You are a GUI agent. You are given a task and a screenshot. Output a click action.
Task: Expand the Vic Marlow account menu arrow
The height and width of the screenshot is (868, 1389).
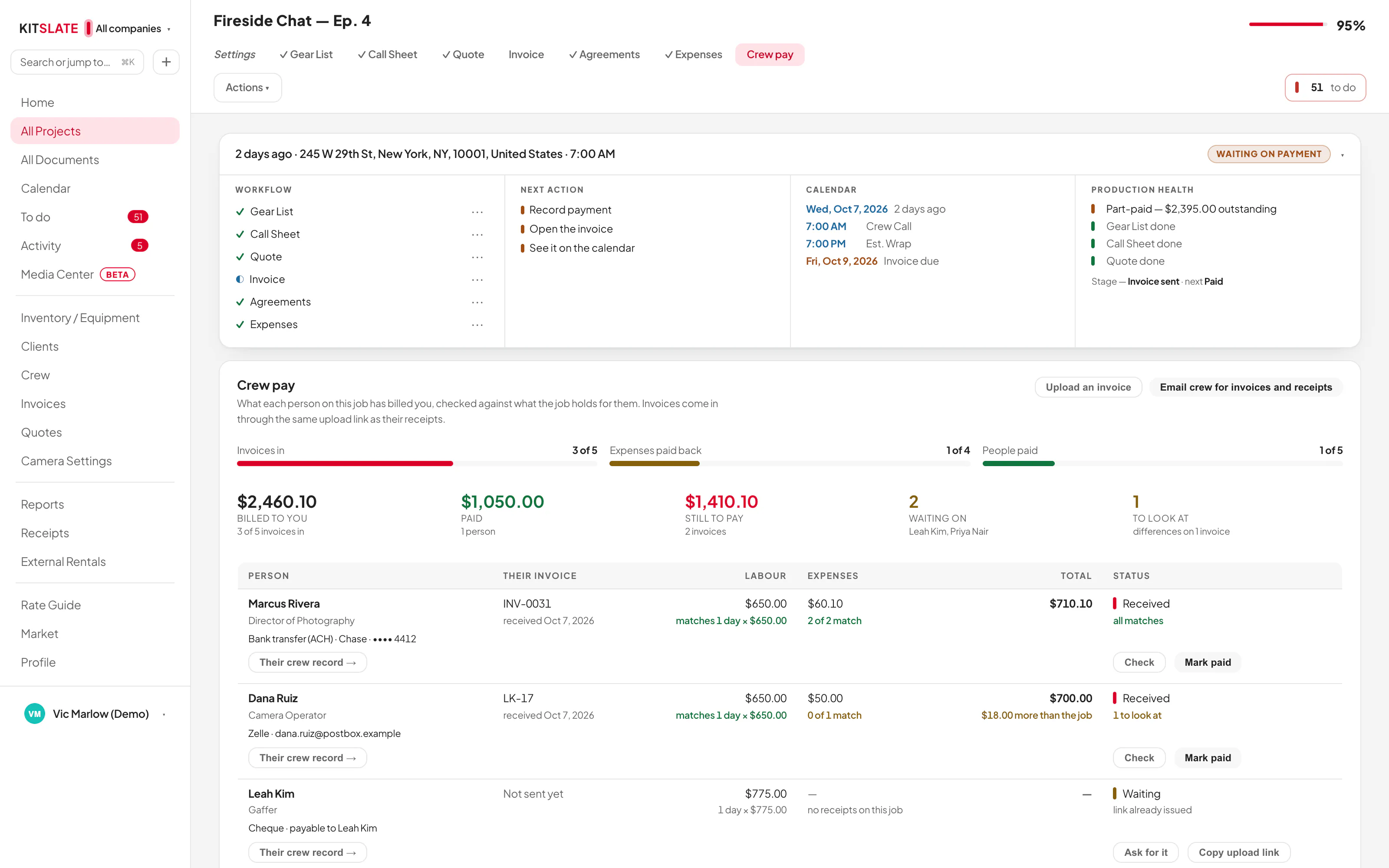click(164, 714)
